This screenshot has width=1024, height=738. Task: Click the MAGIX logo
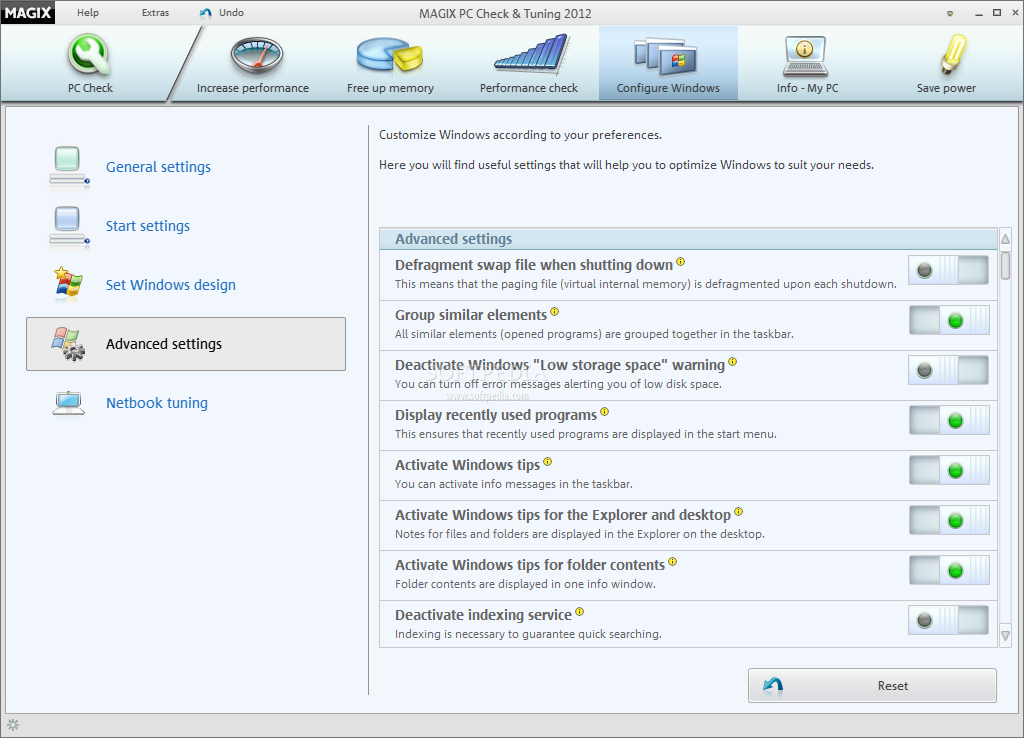[27, 12]
